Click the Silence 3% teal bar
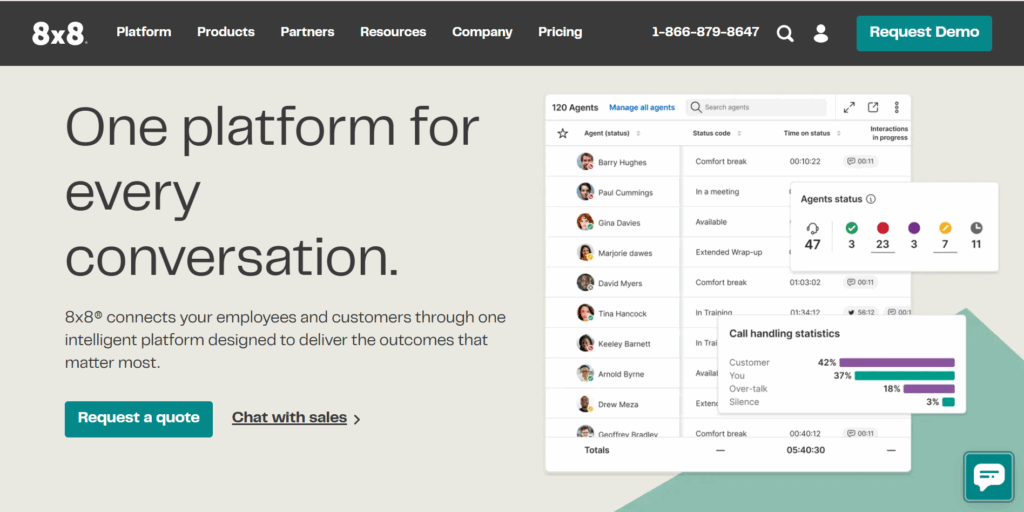Image resolution: width=1024 pixels, height=512 pixels. click(x=948, y=402)
